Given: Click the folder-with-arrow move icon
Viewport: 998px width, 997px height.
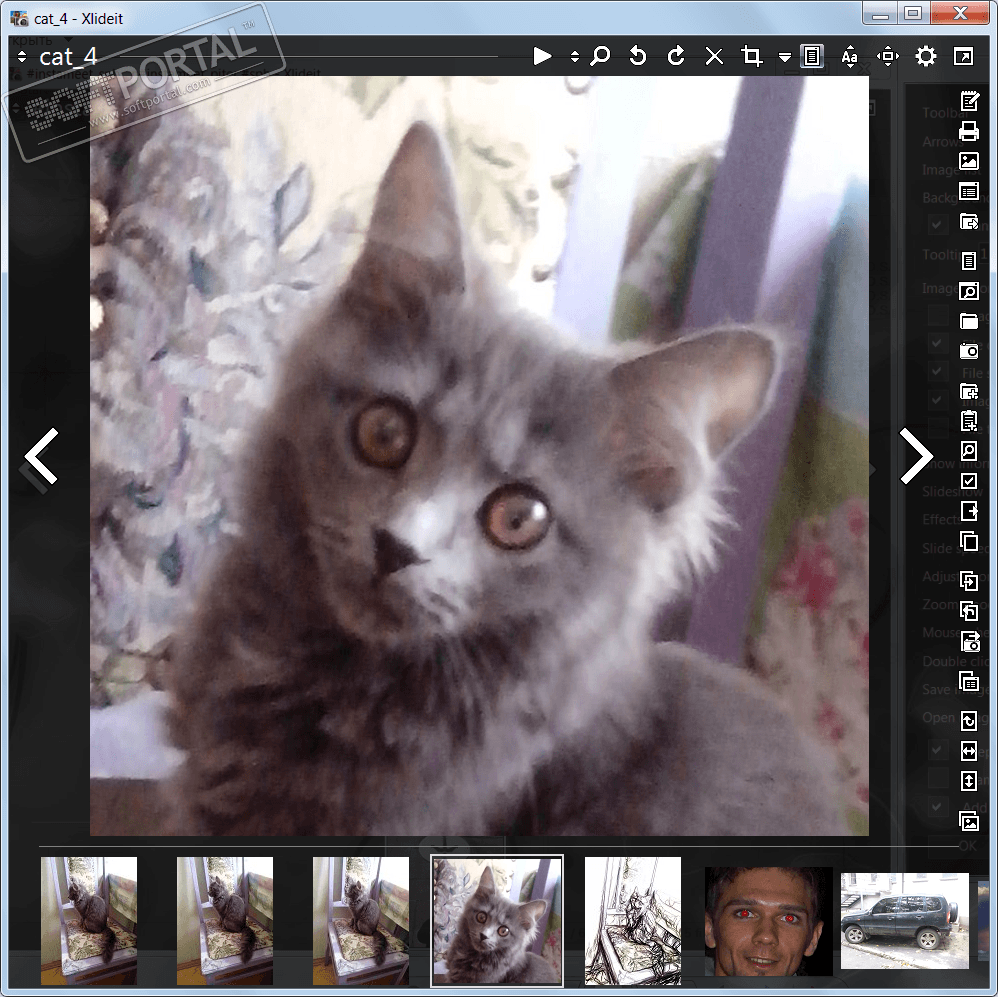Looking at the screenshot, I should pyautogui.click(x=969, y=222).
